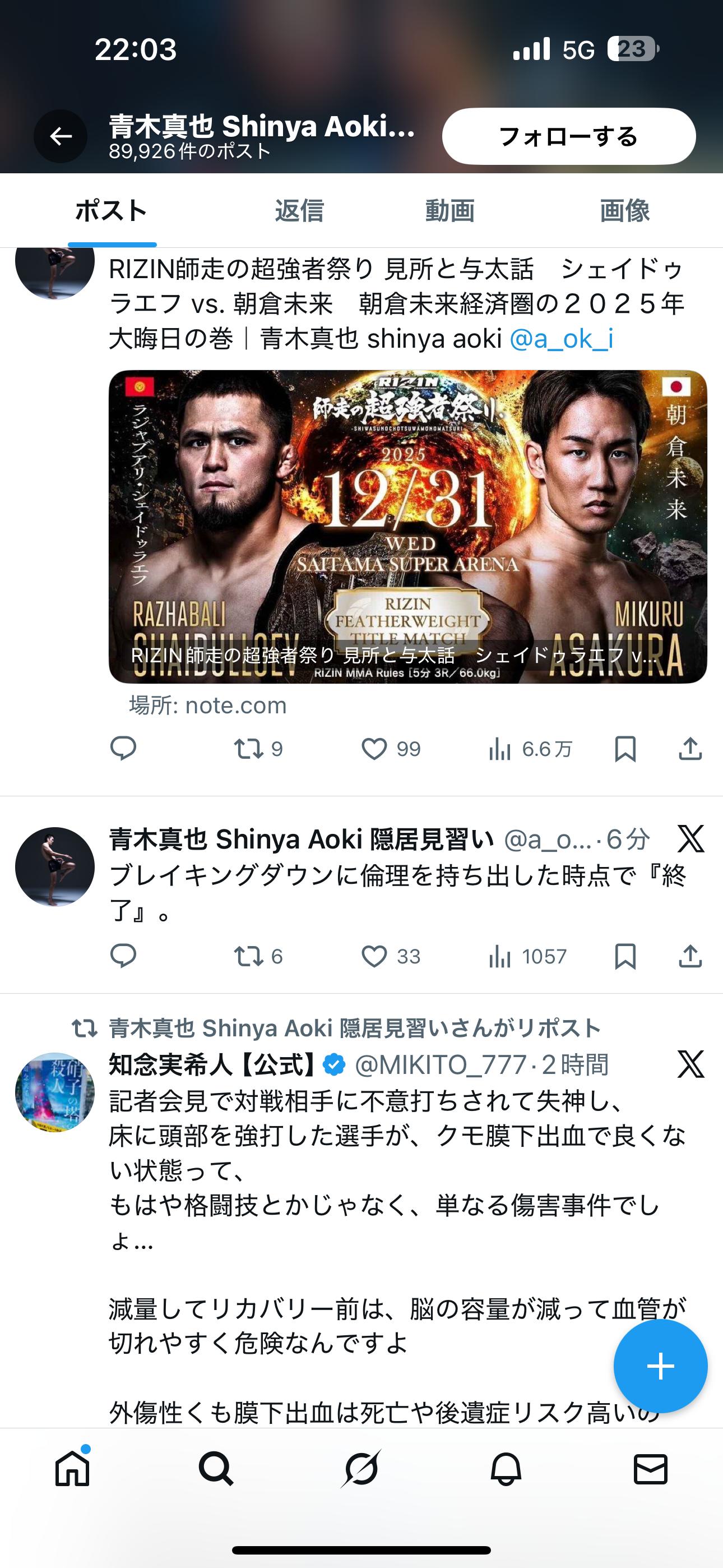Share the RIZIN article post
Image resolution: width=723 pixels, height=1568 pixels.
pyautogui.click(x=690, y=749)
